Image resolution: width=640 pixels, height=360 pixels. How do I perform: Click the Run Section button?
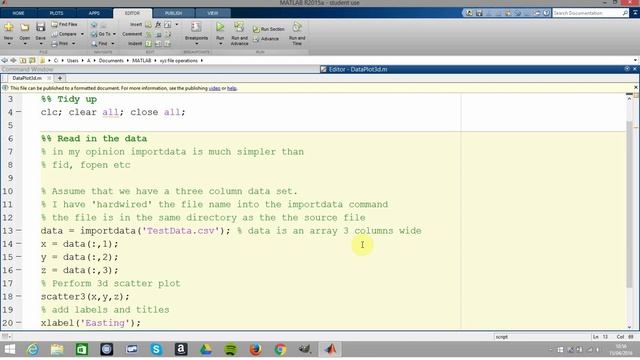(268, 29)
